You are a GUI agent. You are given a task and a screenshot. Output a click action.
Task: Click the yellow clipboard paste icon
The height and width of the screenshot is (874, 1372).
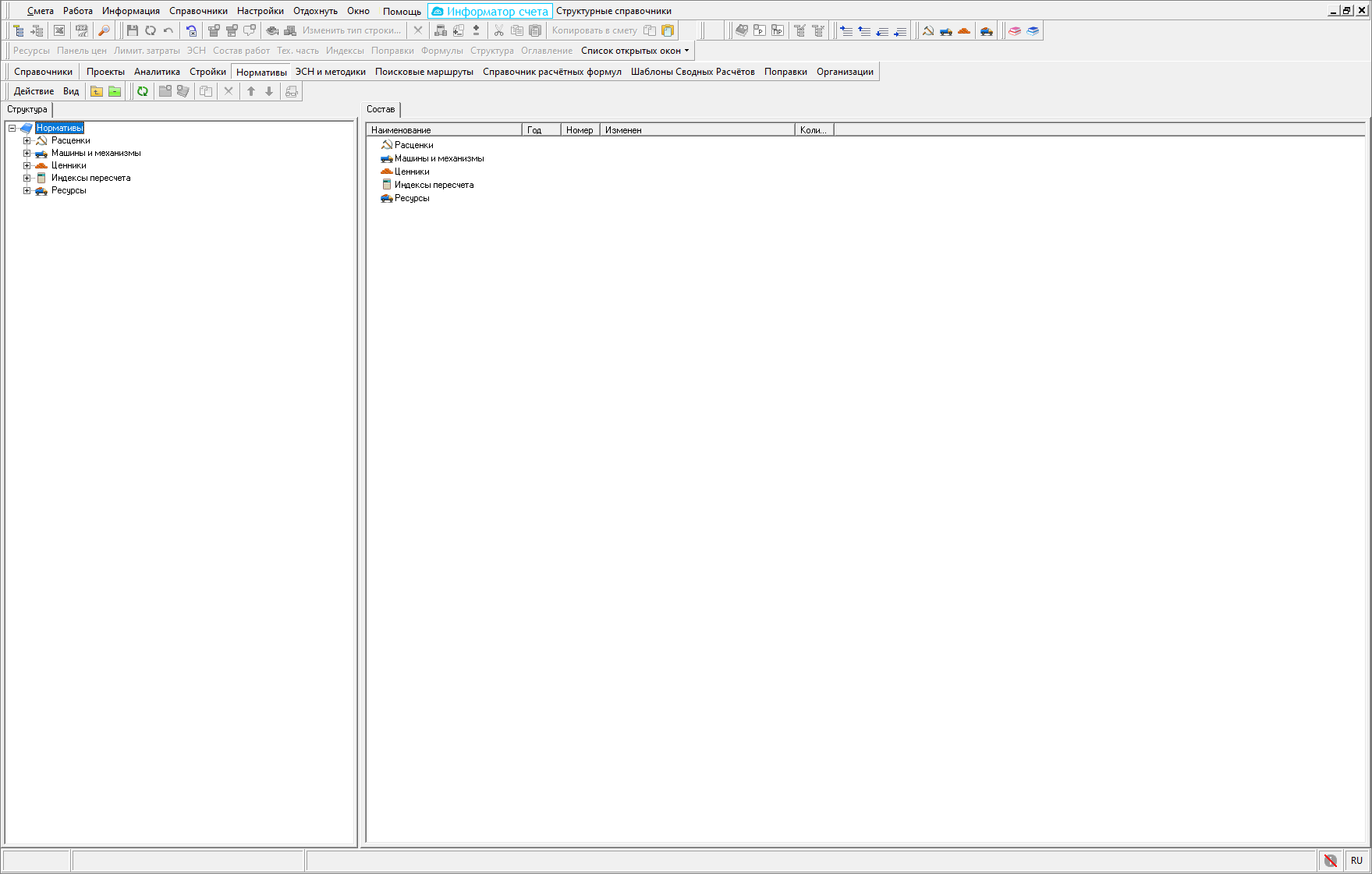click(x=668, y=30)
